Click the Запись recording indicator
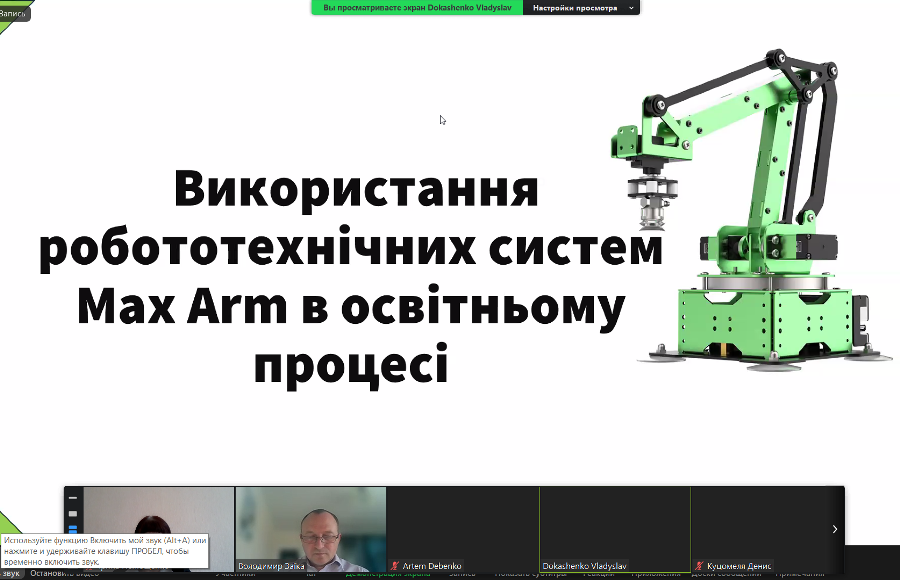The height and width of the screenshot is (580, 900). click(x=14, y=13)
